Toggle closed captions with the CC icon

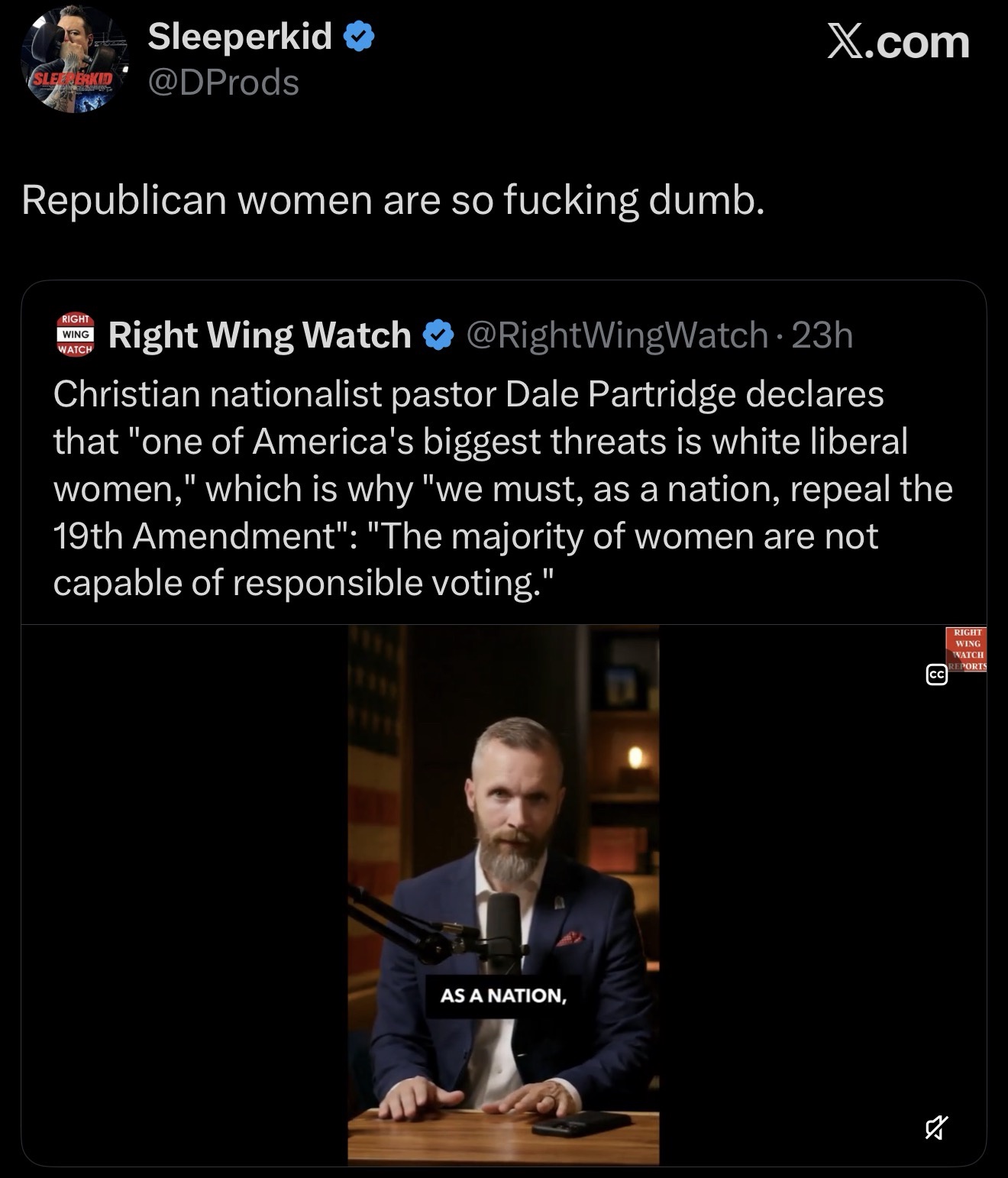point(936,675)
